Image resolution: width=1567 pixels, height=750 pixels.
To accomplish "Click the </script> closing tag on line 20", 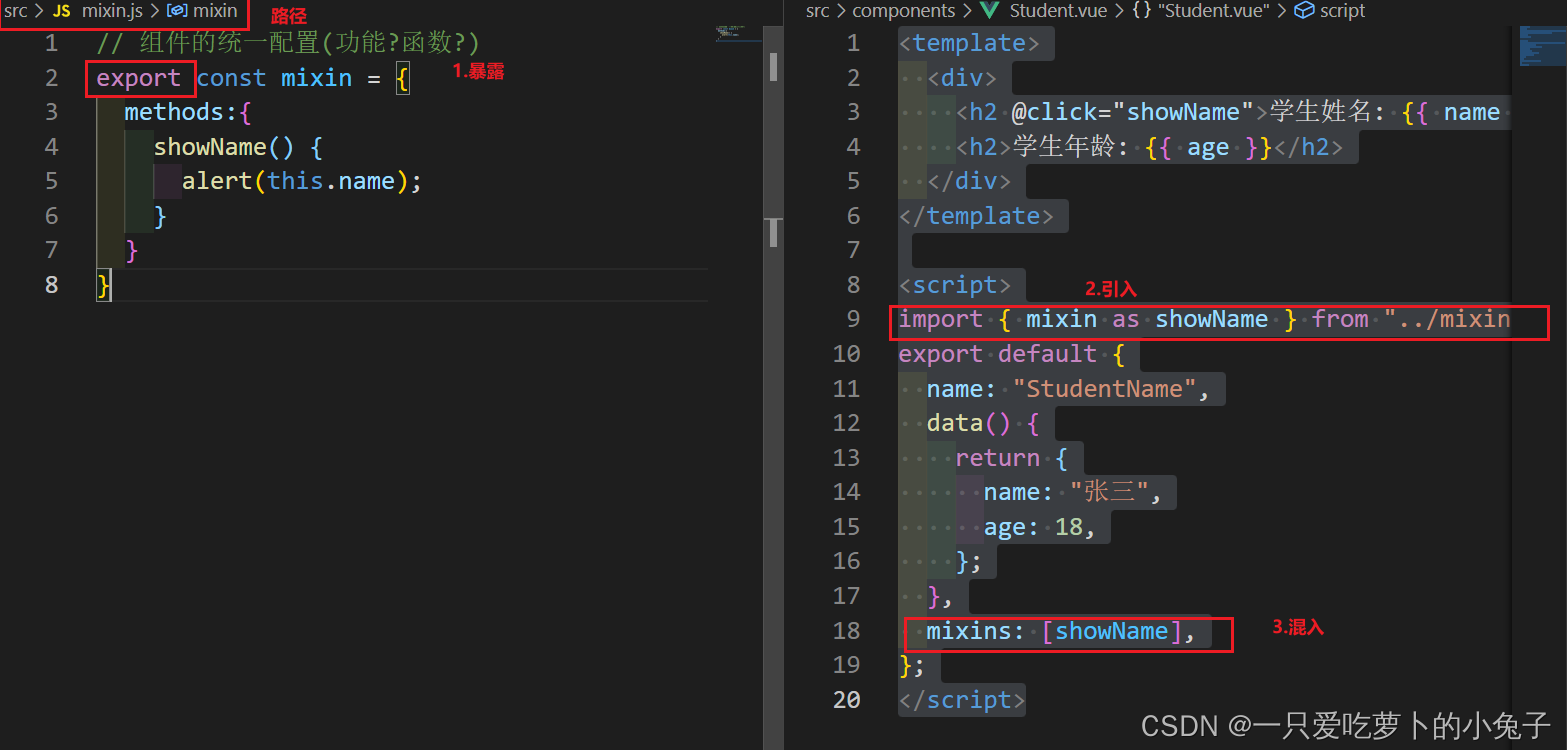I will tap(962, 700).
